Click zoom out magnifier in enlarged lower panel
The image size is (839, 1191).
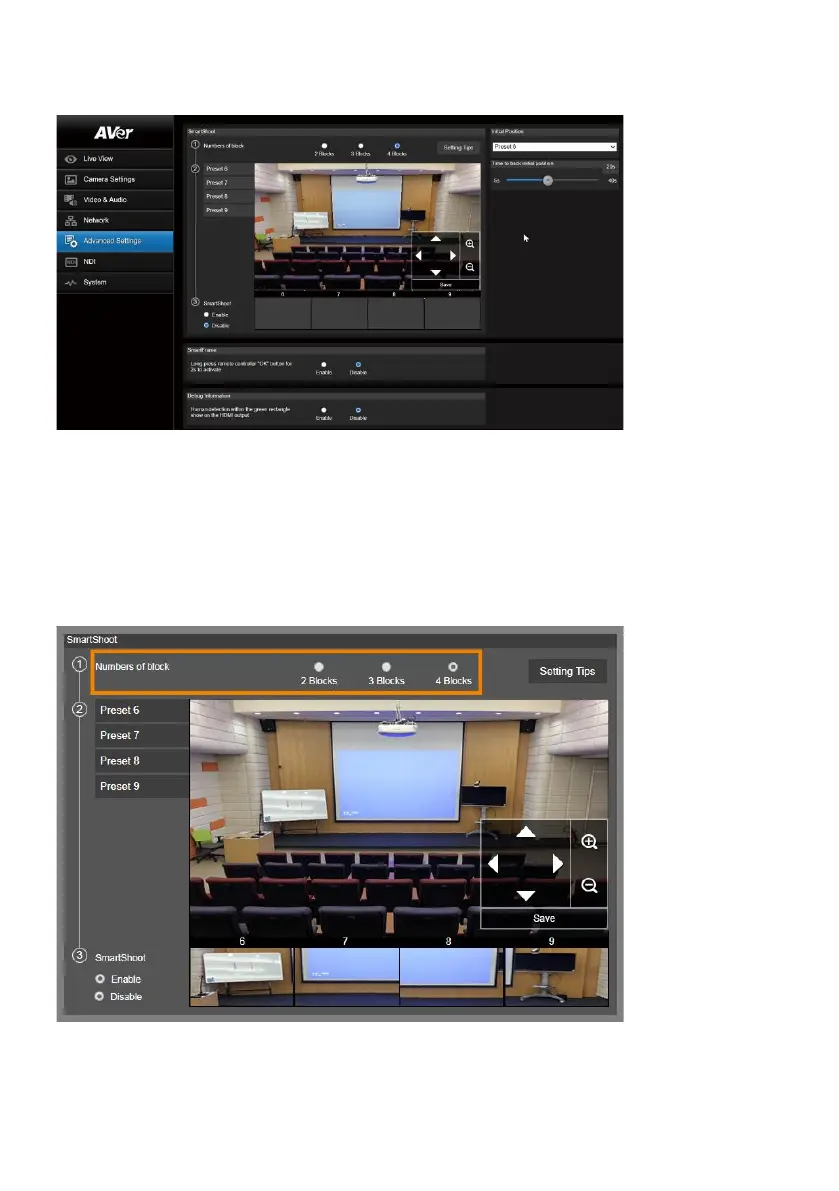coord(589,886)
